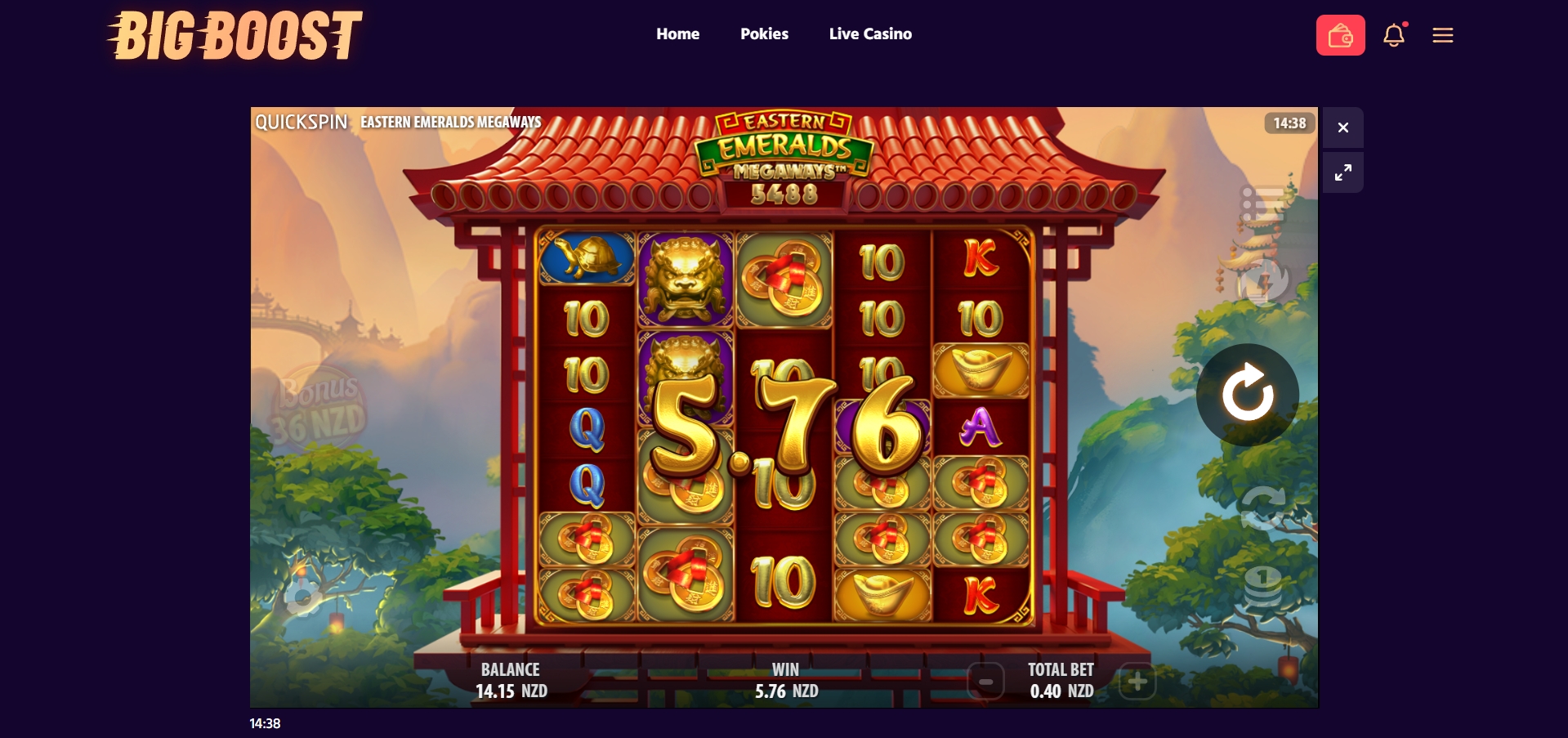This screenshot has width=1568, height=738.
Task: Open the game paytable menu list icon
Action: tap(1262, 204)
